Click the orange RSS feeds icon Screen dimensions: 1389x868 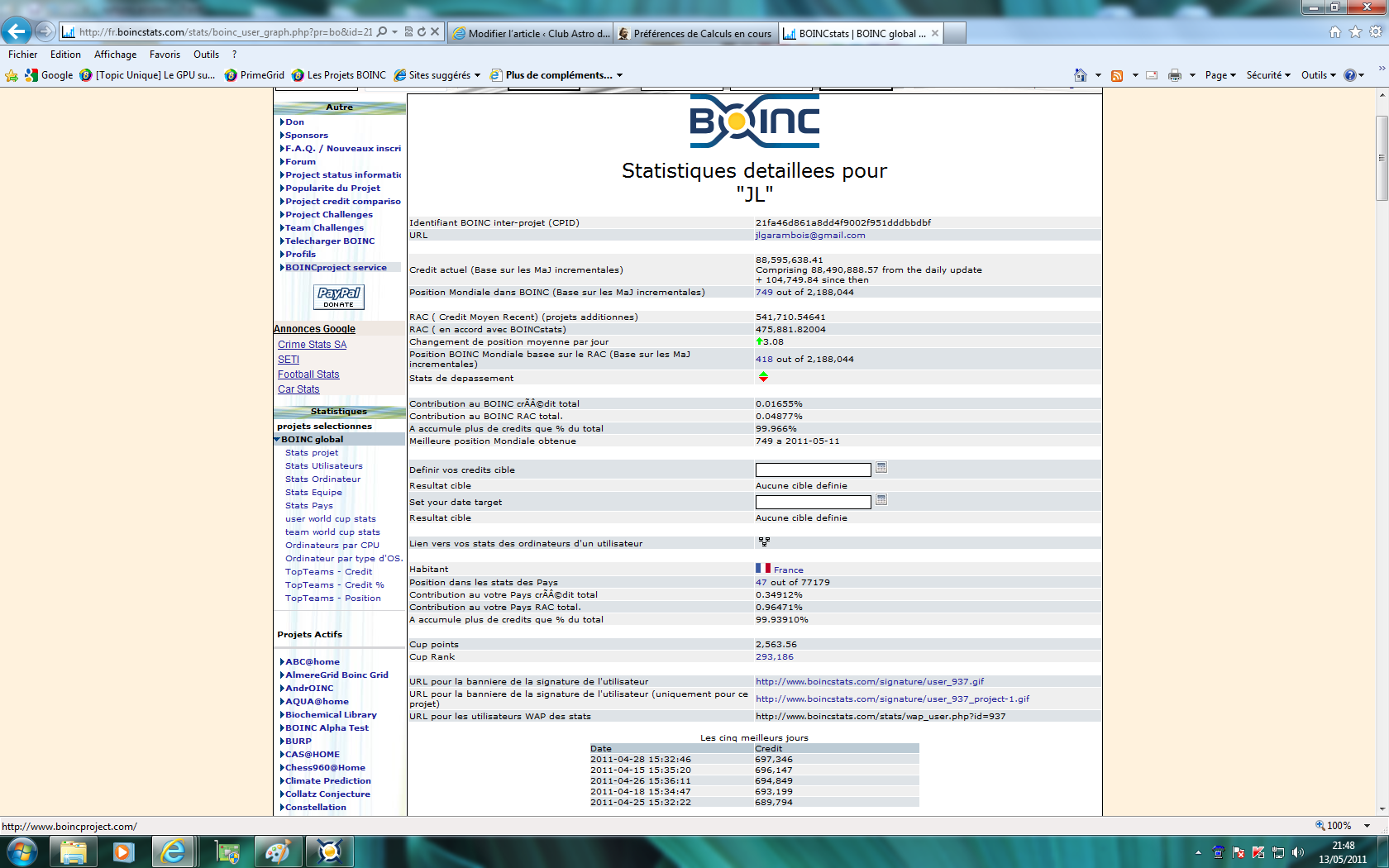coord(1117,75)
